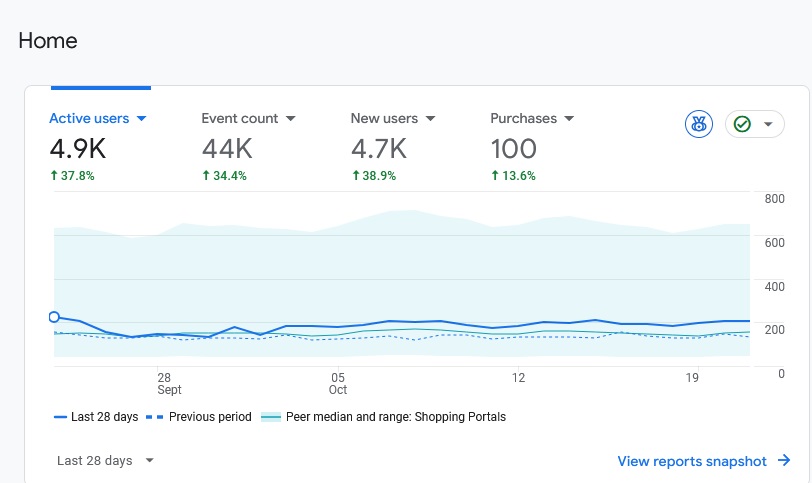812x483 pixels.
Task: Open the View reports snapshot link
Action: point(692,461)
